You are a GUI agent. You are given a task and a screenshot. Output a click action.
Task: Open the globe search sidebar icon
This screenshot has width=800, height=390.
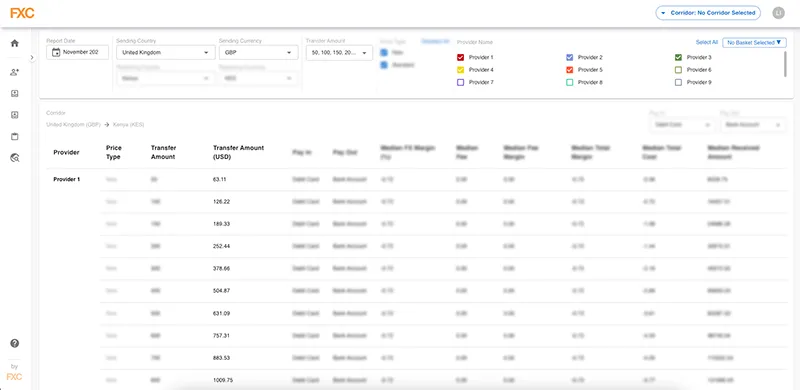[x=15, y=158]
